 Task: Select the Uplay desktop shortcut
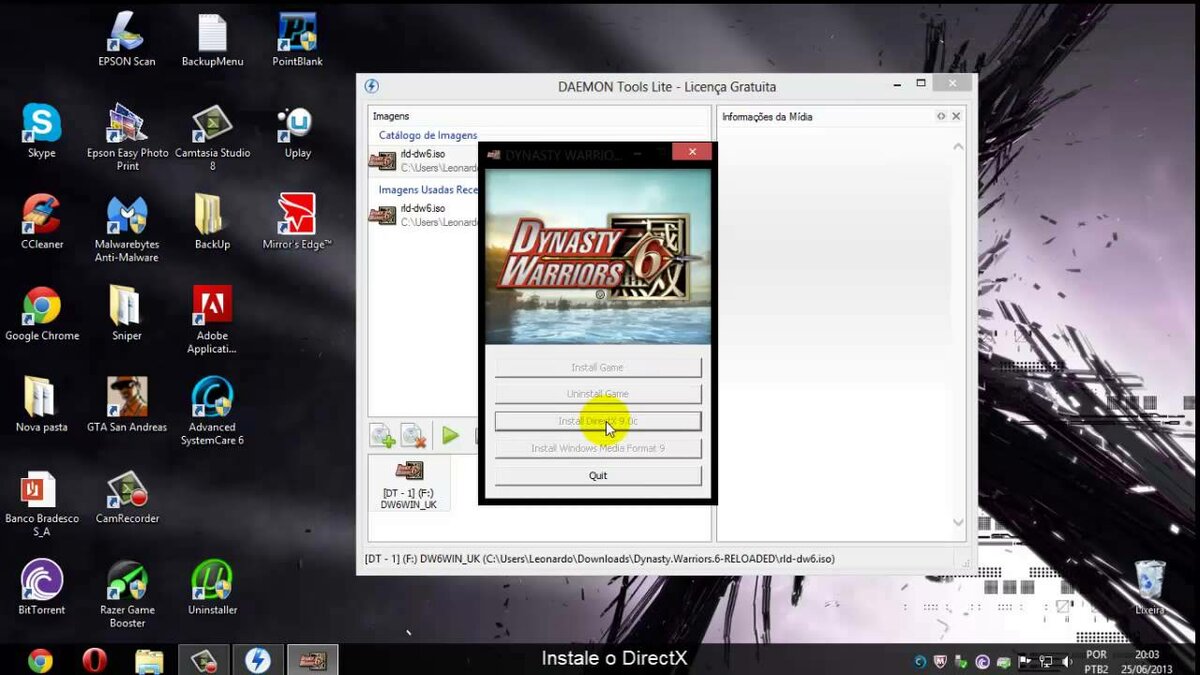coord(297,131)
